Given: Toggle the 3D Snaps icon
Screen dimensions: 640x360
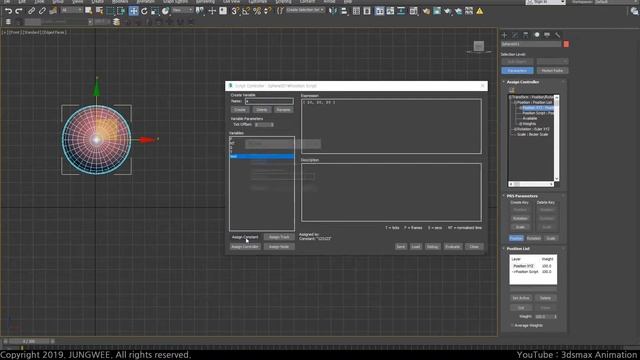Looking at the screenshot, I should [x=235, y=11].
